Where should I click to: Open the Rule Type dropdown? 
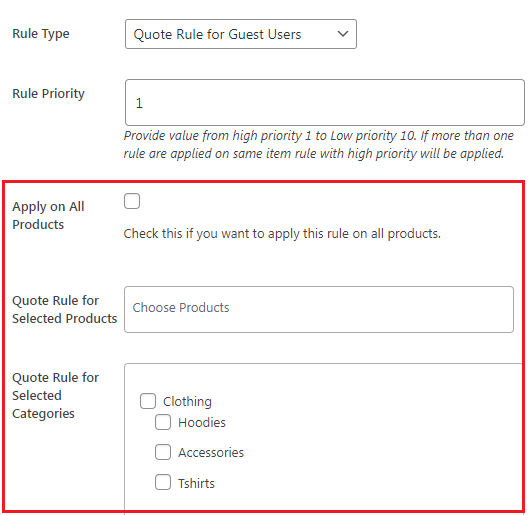(241, 34)
